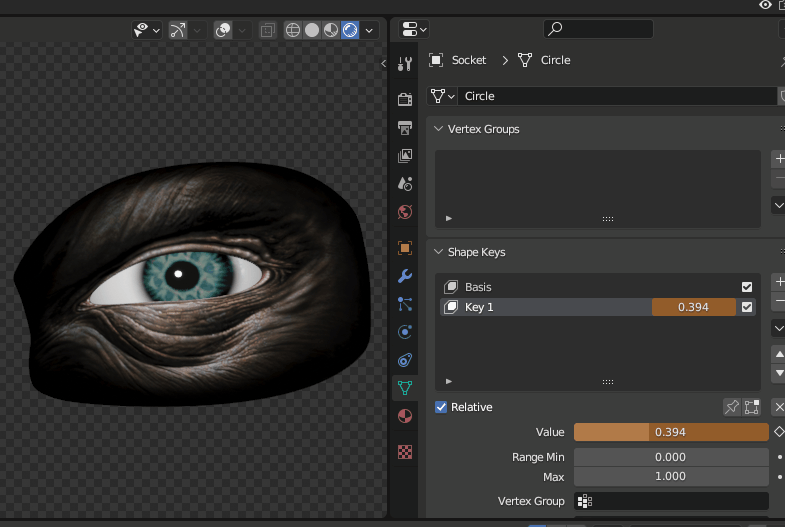Screen dimensions: 785x527
Task: Open the Render properties tab
Action: click(x=405, y=100)
